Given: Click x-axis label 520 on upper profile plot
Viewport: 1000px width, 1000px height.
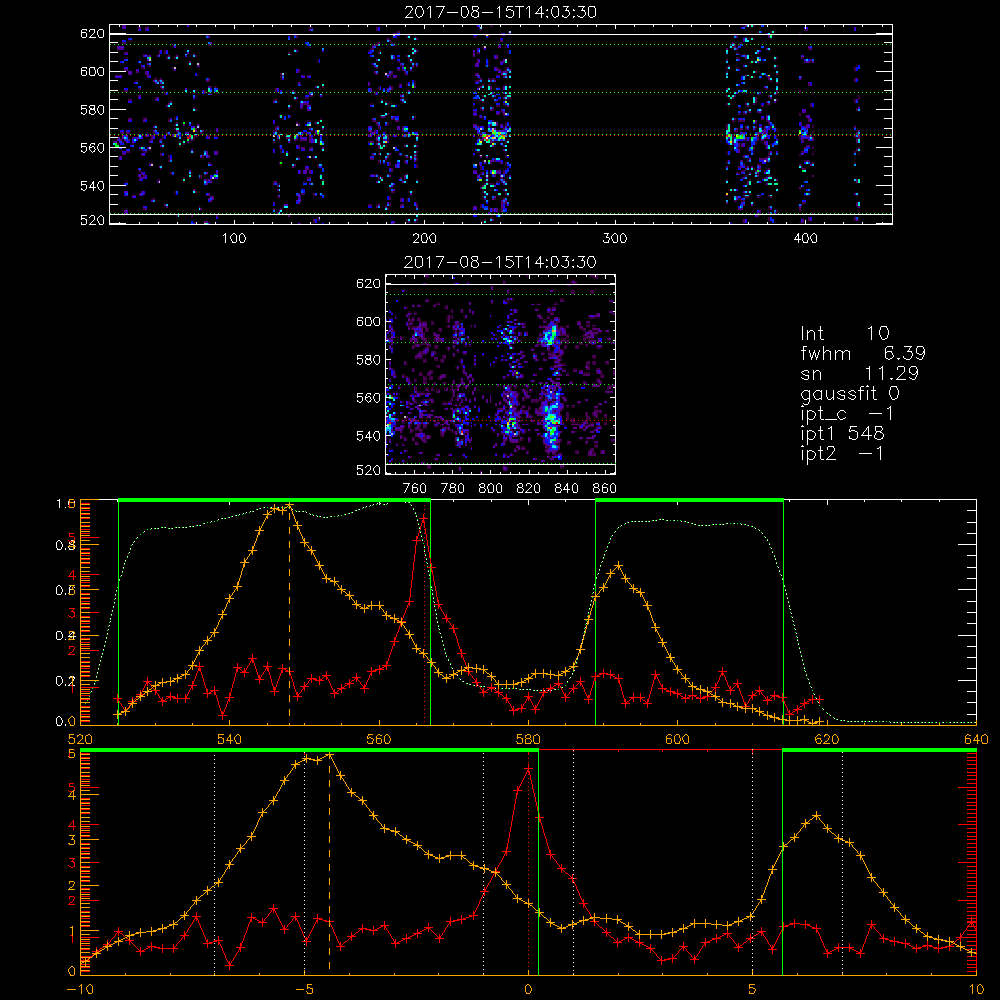Looking at the screenshot, I should 80,739.
